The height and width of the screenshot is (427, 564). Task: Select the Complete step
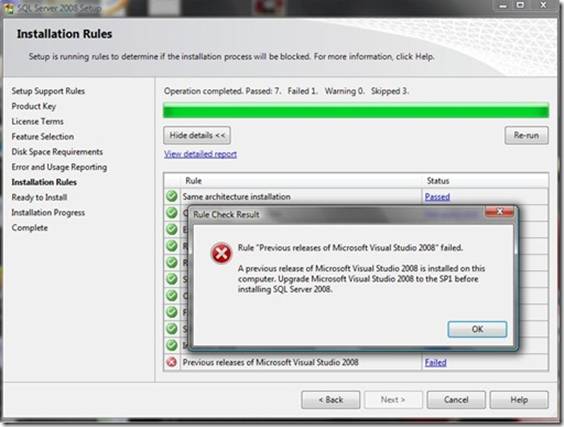click(29, 228)
